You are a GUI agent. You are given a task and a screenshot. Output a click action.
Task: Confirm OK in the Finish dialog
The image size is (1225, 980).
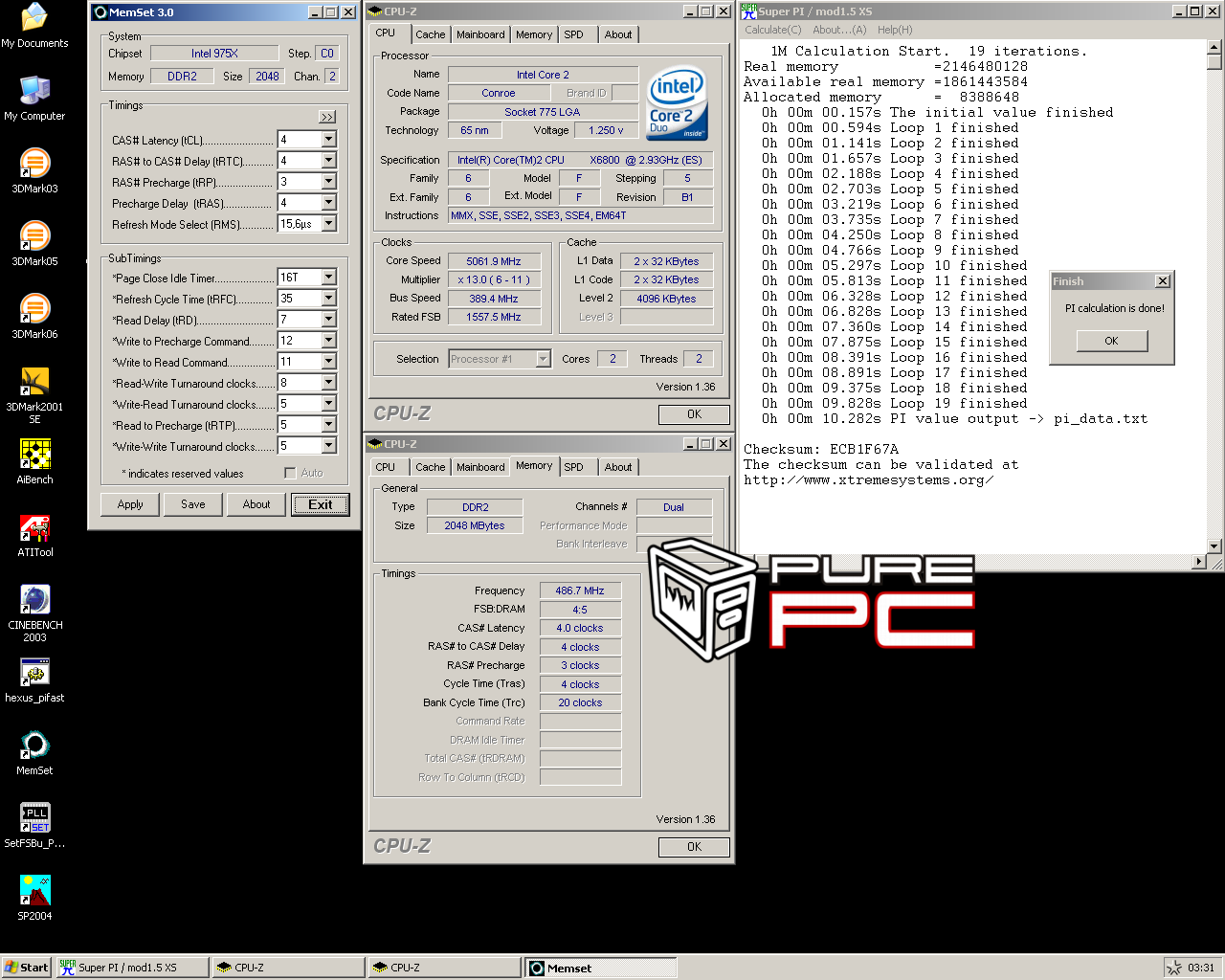(1111, 341)
